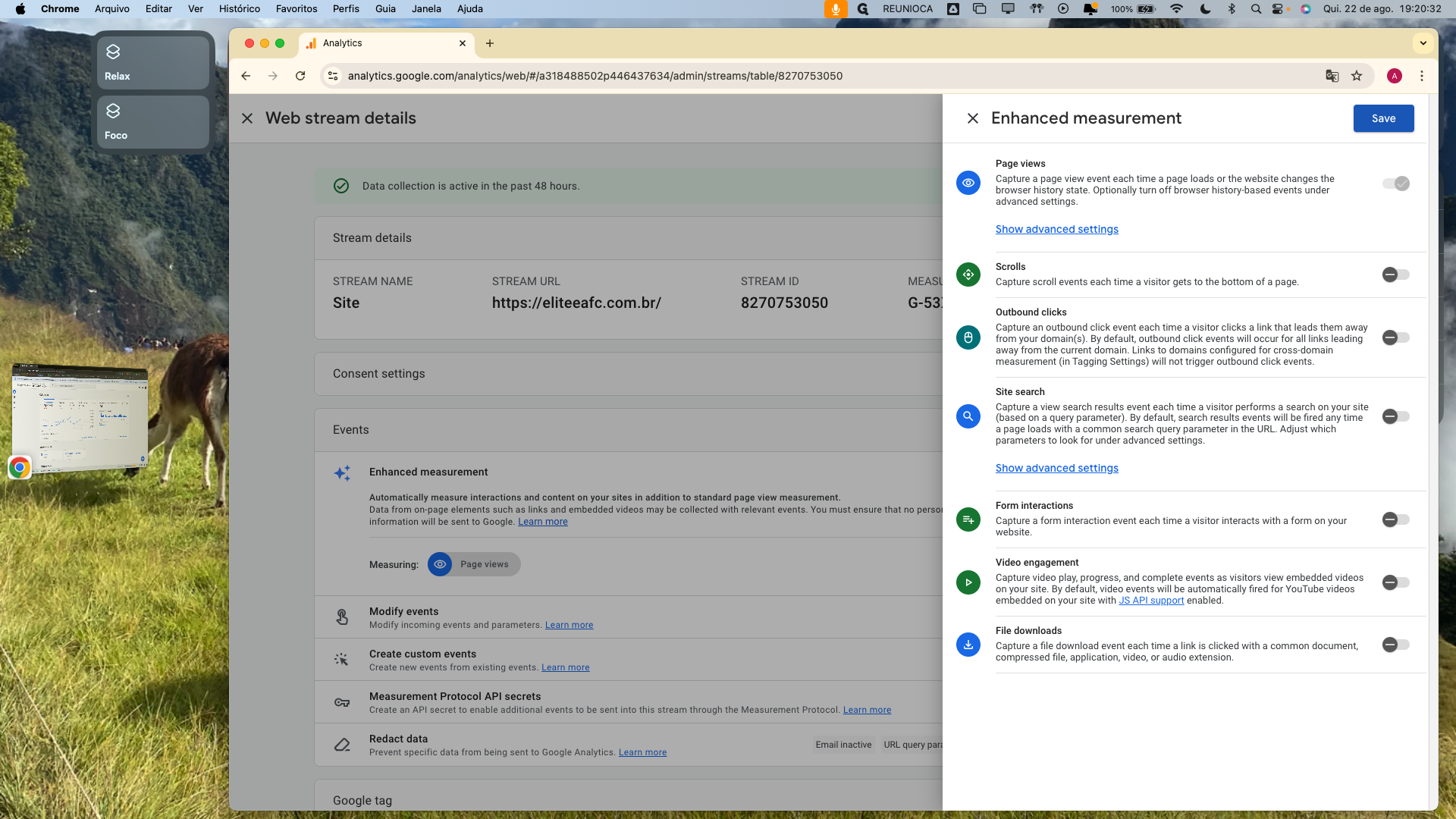This screenshot has width=1456, height=819.
Task: Select the Foco stack widget
Action: [x=153, y=121]
